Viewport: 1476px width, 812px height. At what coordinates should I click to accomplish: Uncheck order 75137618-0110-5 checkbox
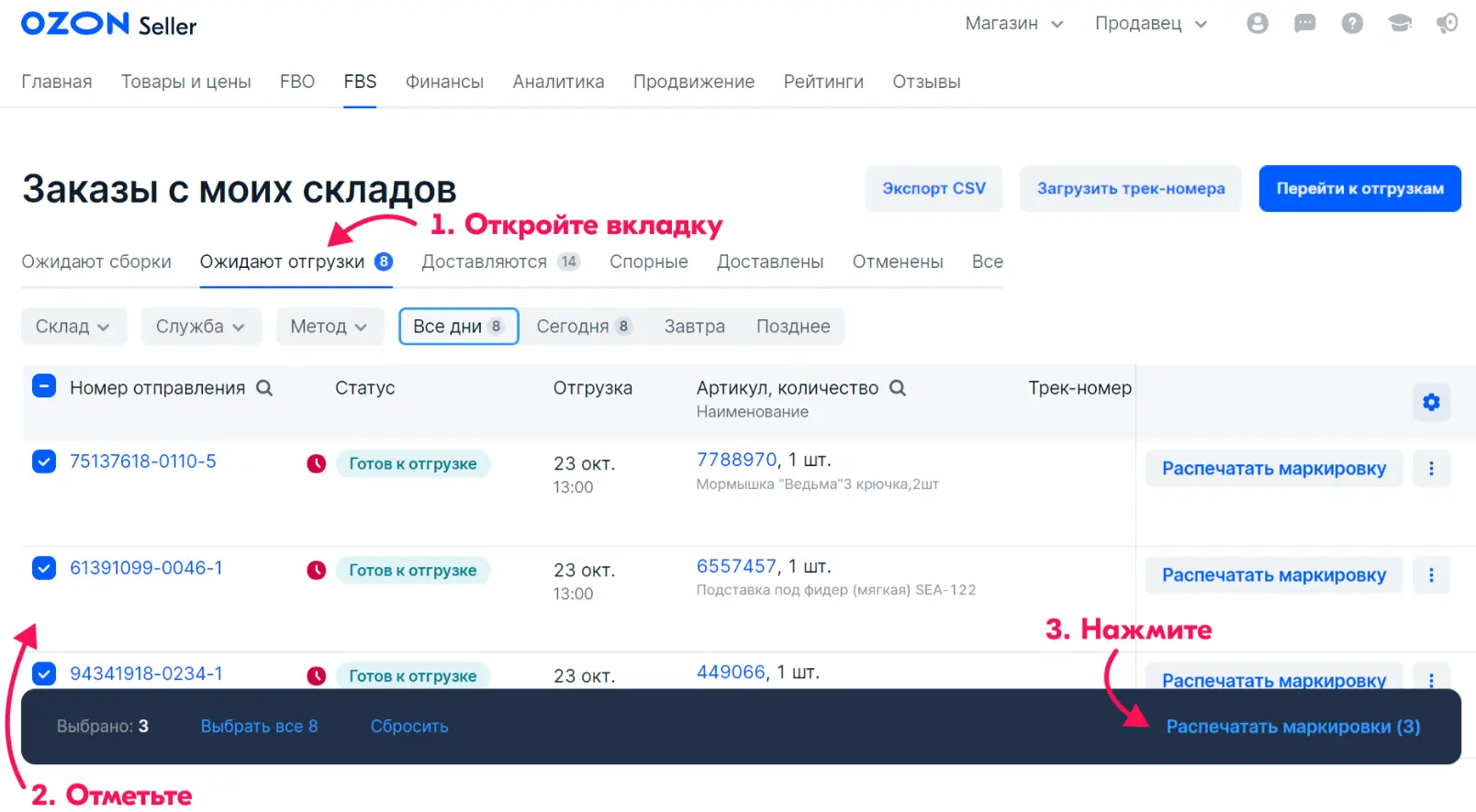pyautogui.click(x=44, y=462)
